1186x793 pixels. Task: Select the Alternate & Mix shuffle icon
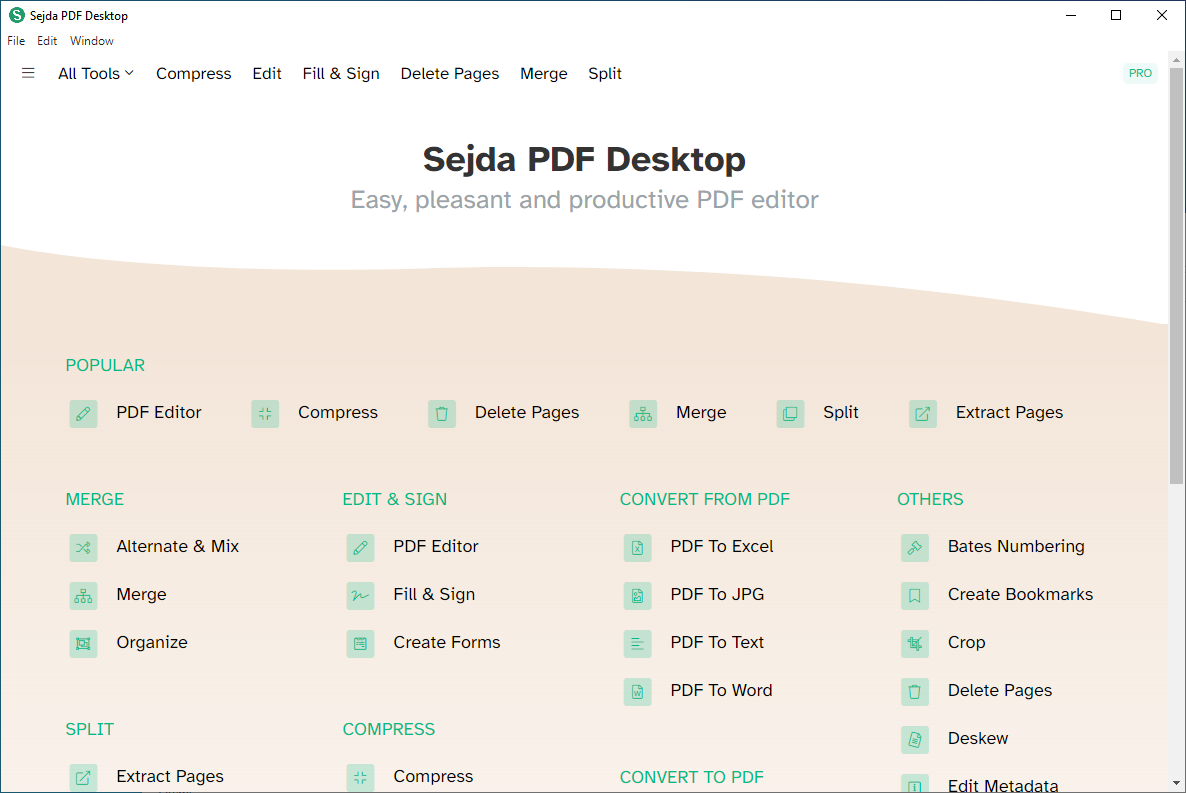[x=83, y=548]
